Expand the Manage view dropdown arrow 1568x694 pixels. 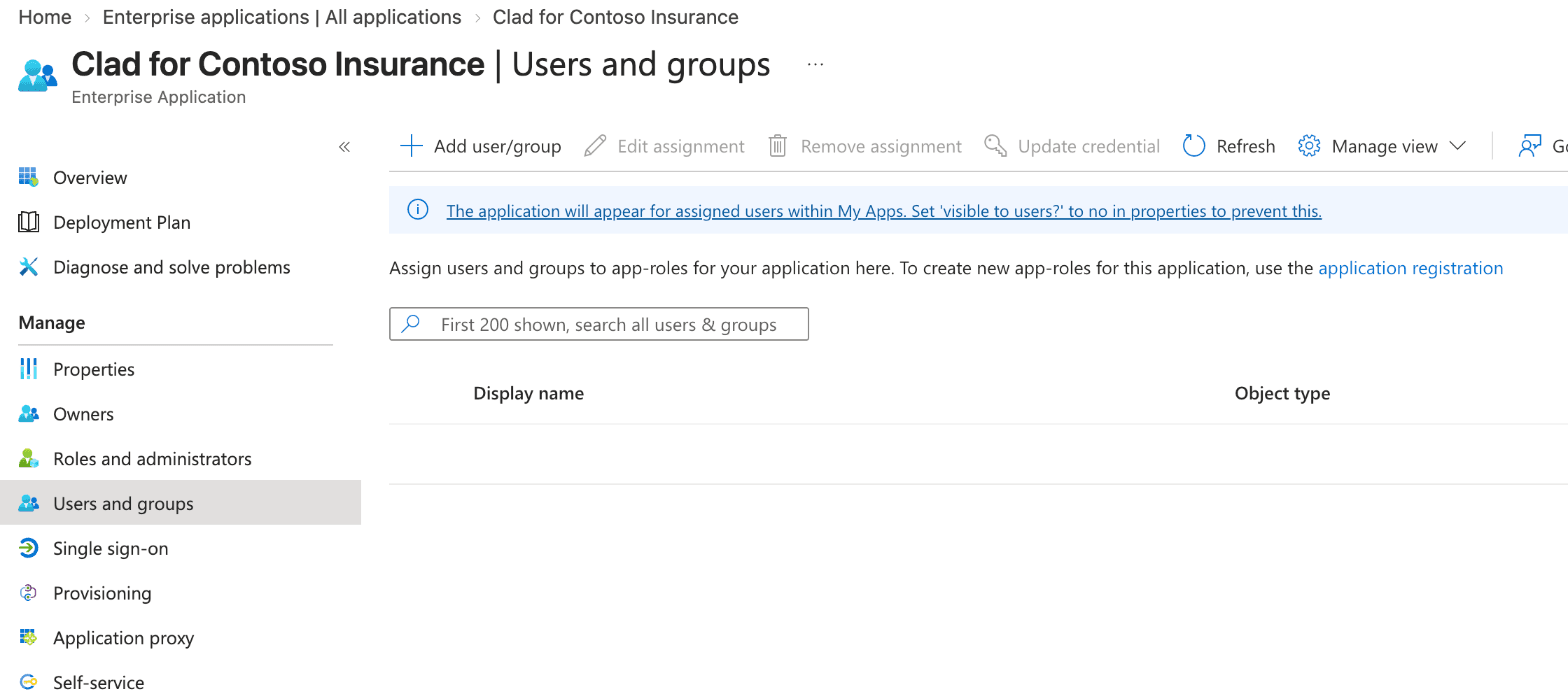click(1457, 146)
